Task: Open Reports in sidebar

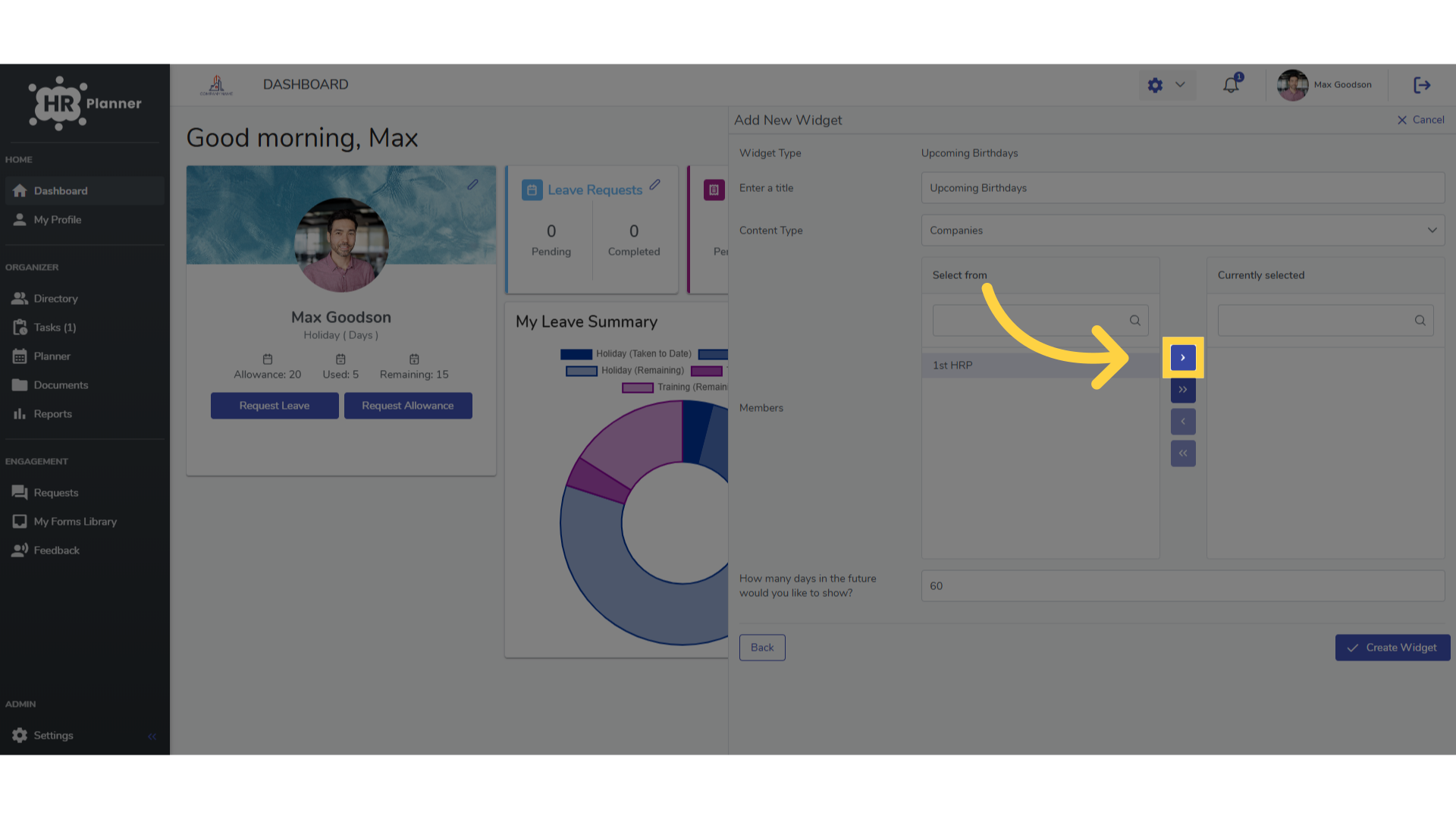Action: (x=84, y=414)
